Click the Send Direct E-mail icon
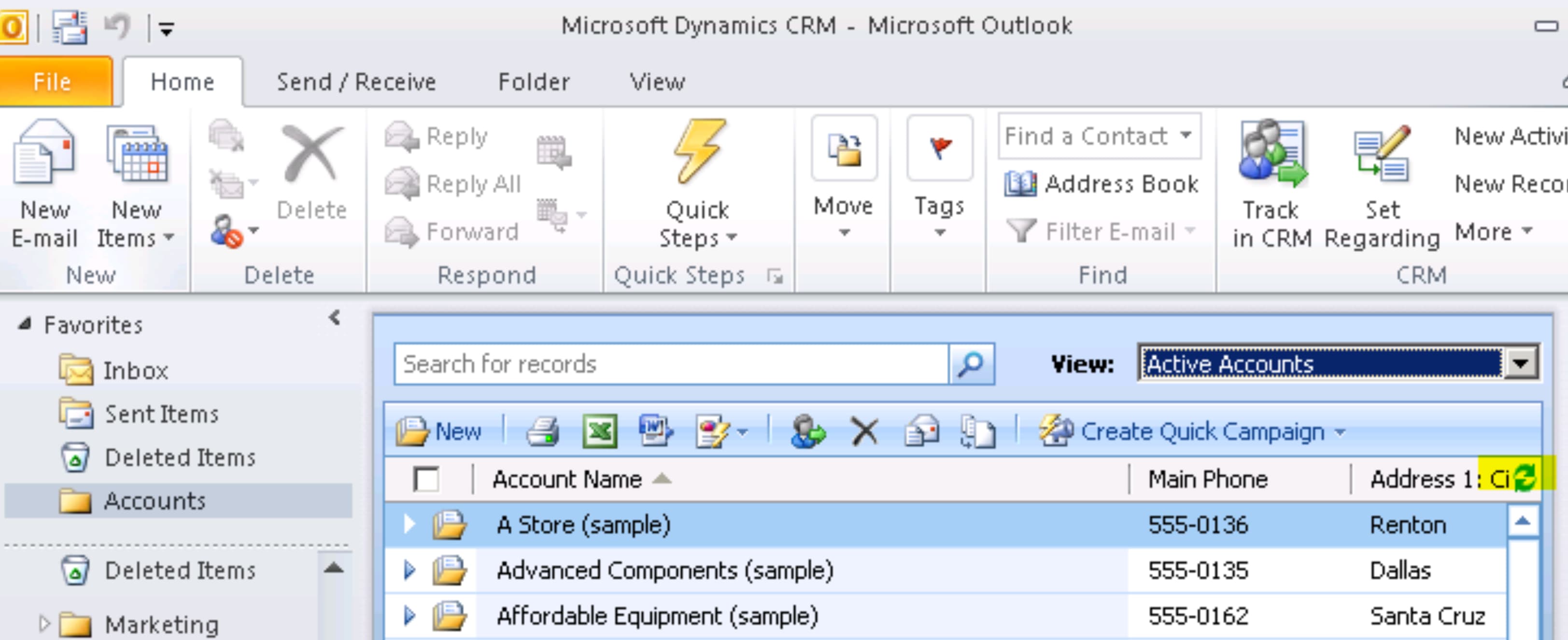 click(921, 431)
